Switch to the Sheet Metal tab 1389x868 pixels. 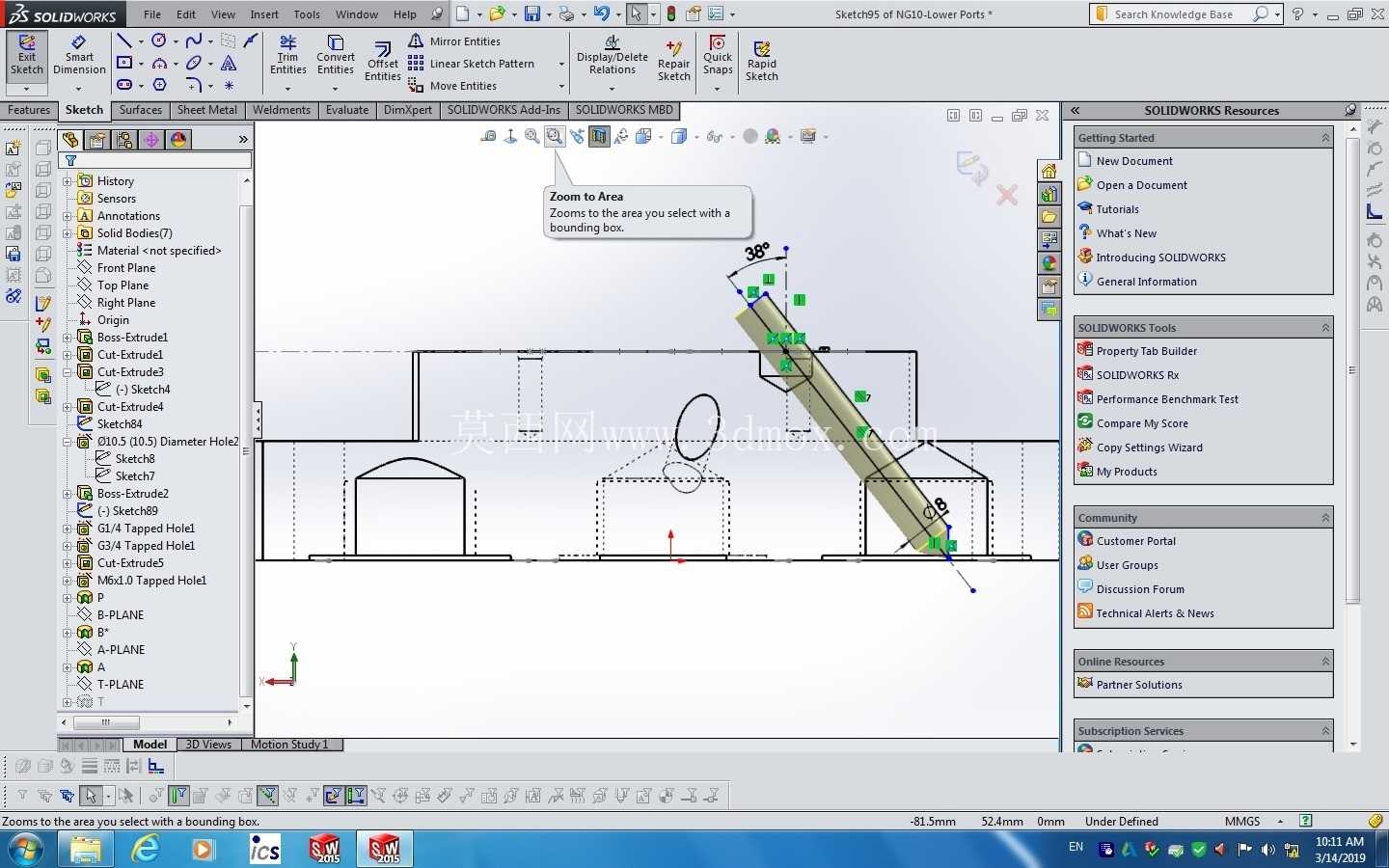207,110
